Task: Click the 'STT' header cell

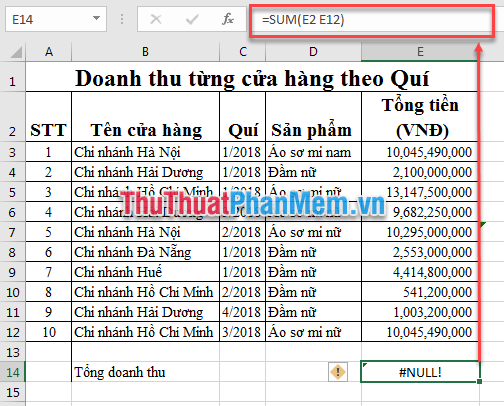Action: coord(49,117)
